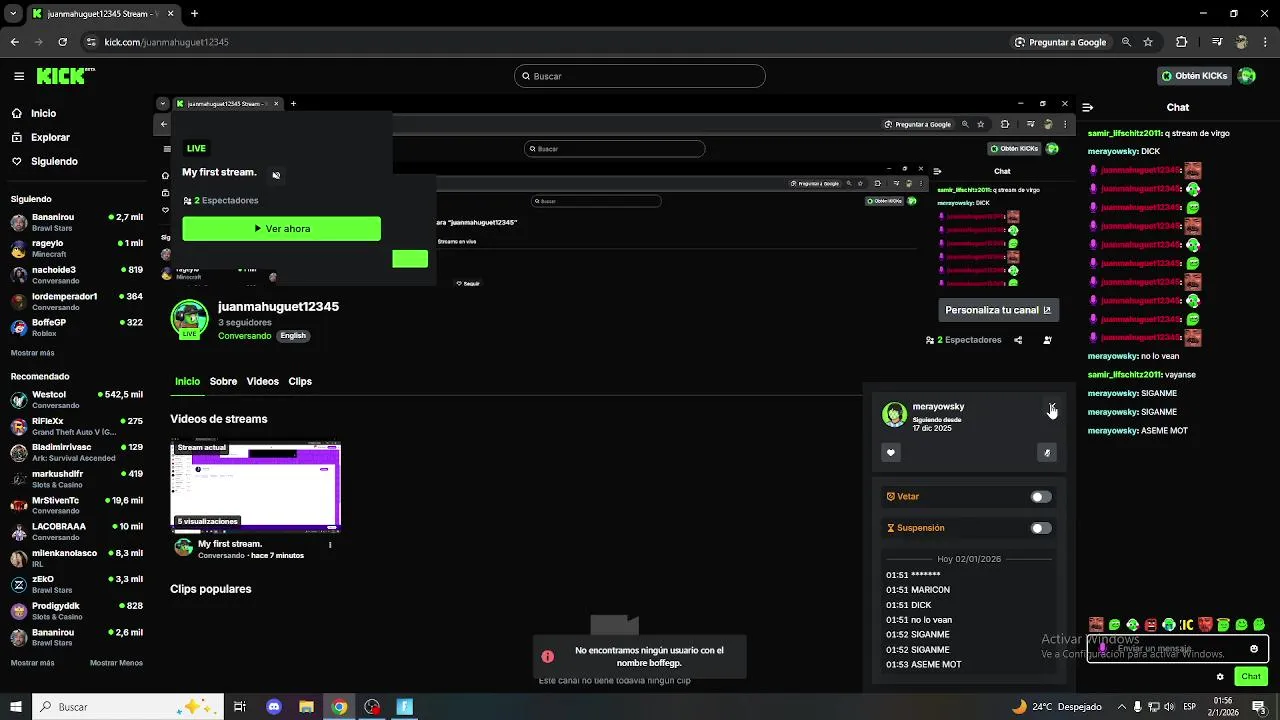Click the share icon beside 2 Espectadores
1280x720 pixels.
point(1018,340)
